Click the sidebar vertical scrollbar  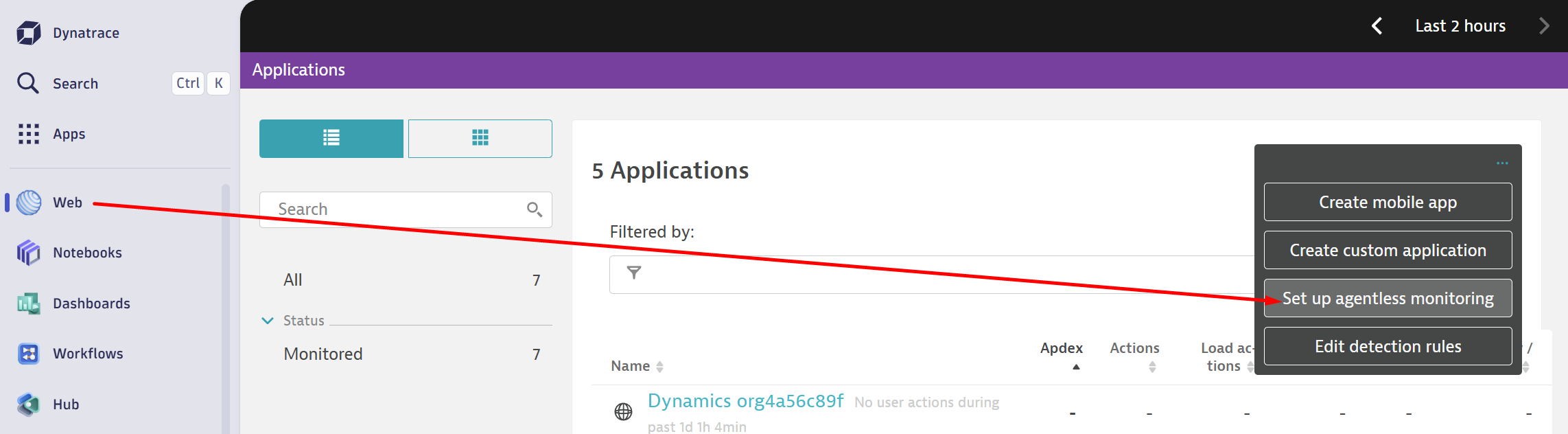[226, 309]
